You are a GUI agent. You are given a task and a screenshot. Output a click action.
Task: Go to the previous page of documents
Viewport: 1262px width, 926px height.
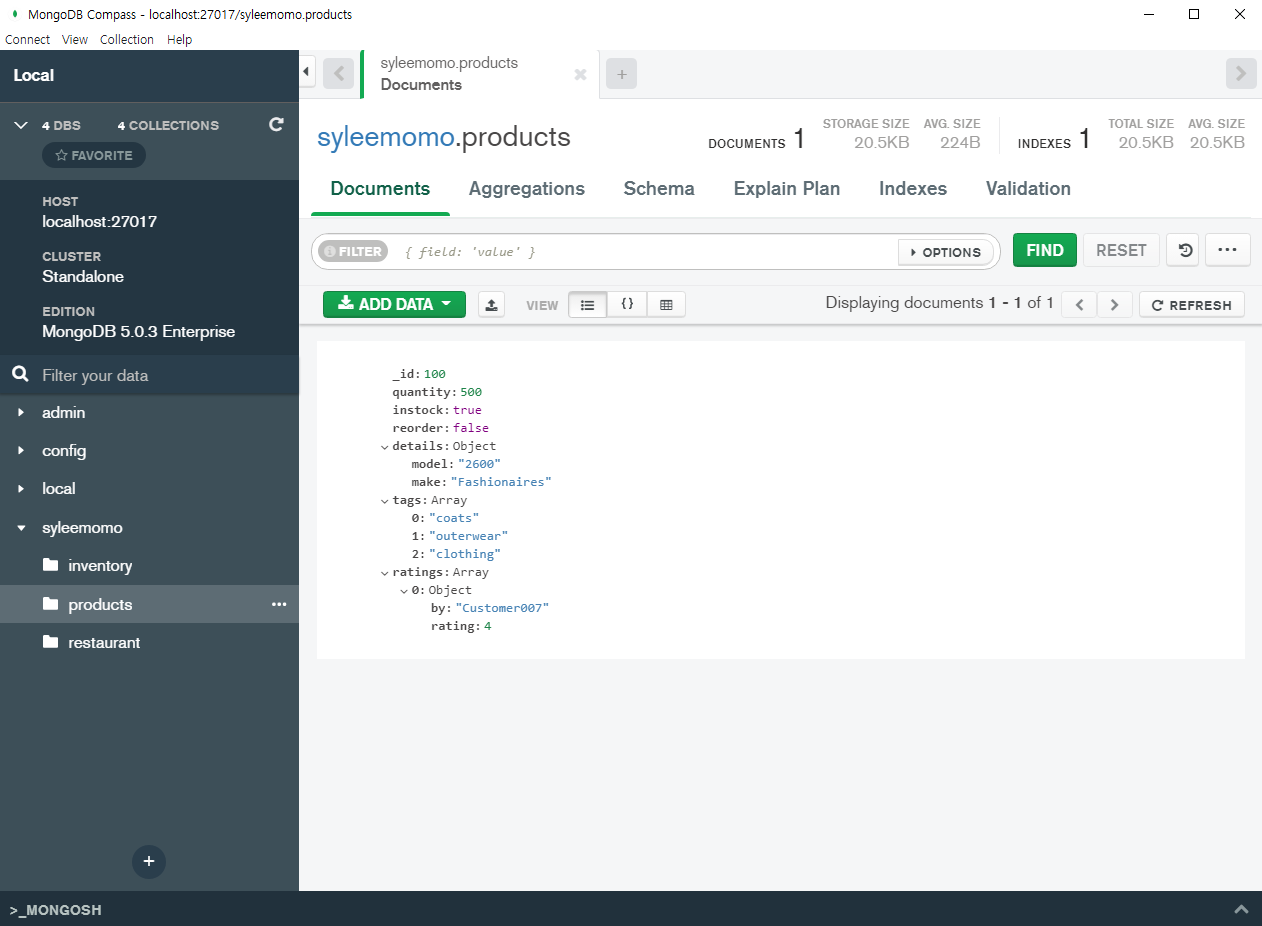pos(1079,305)
